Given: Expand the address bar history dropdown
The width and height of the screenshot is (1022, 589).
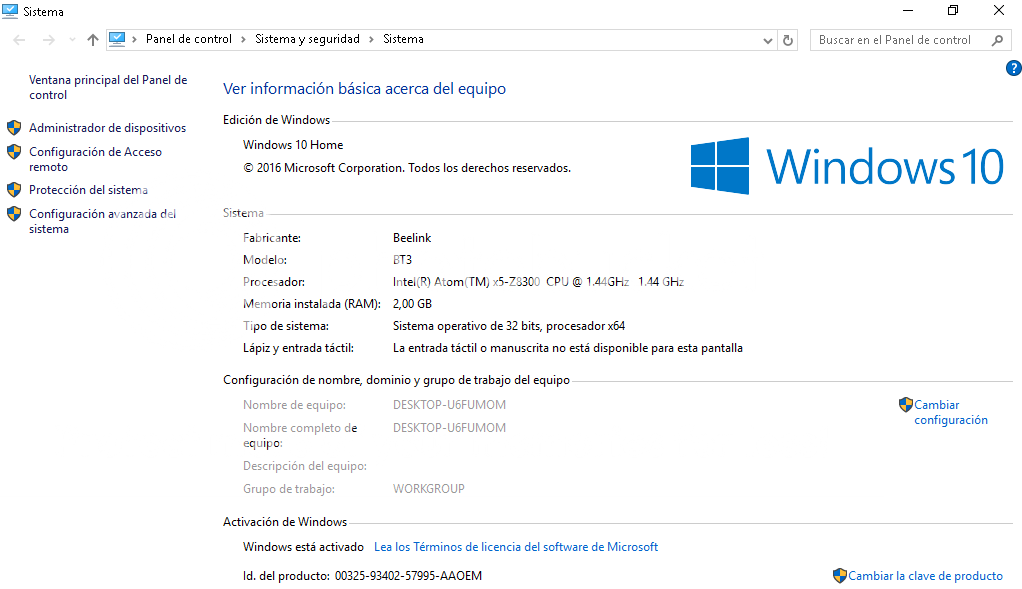Looking at the screenshot, I should point(768,40).
